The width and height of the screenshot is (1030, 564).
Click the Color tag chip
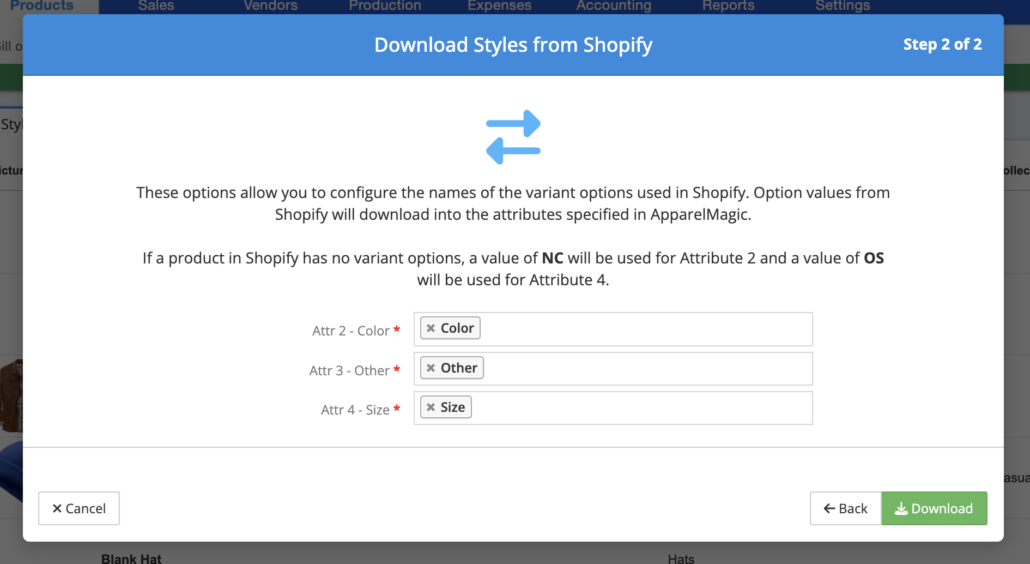[451, 328]
